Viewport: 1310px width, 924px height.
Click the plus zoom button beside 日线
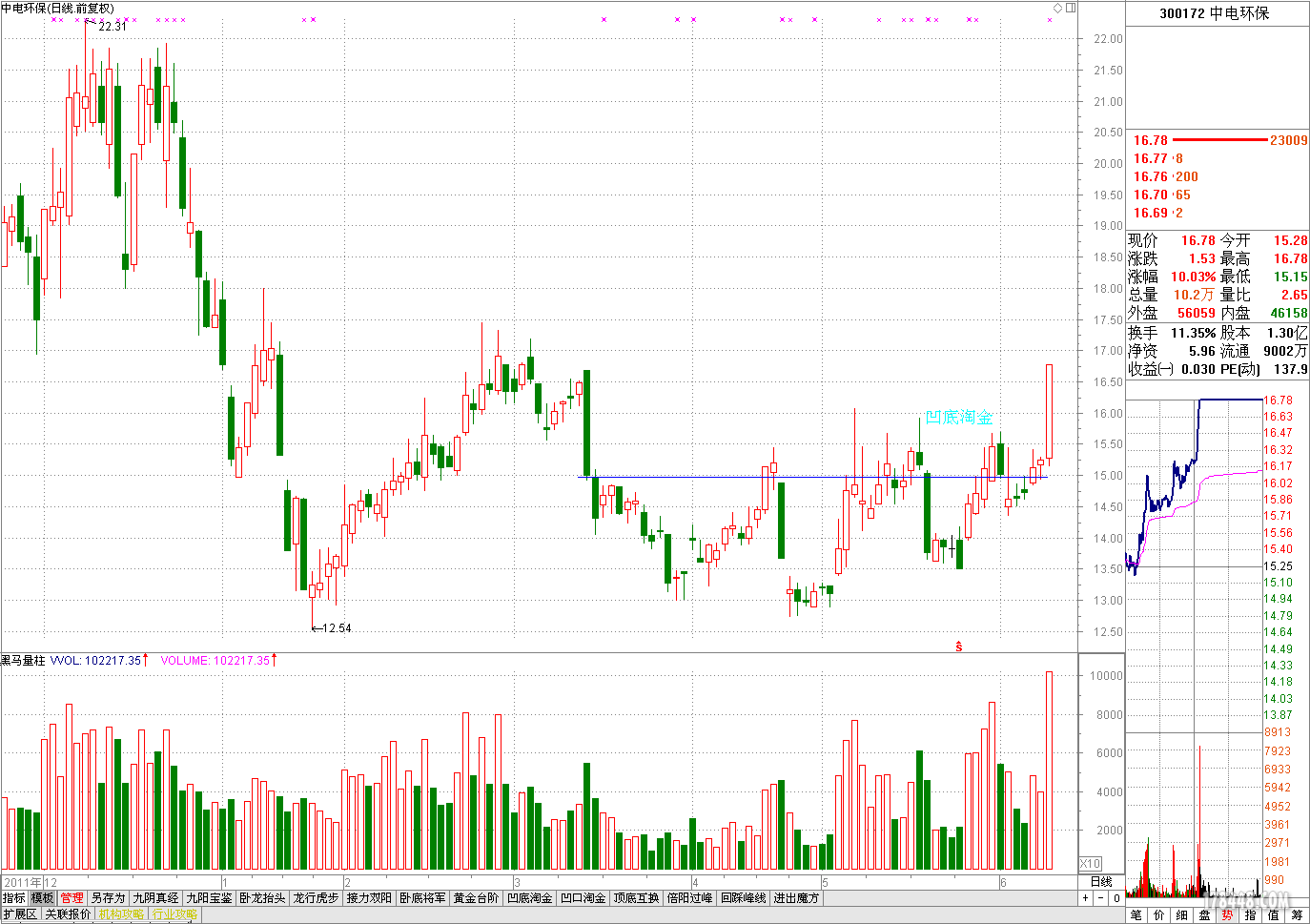coord(1085,898)
